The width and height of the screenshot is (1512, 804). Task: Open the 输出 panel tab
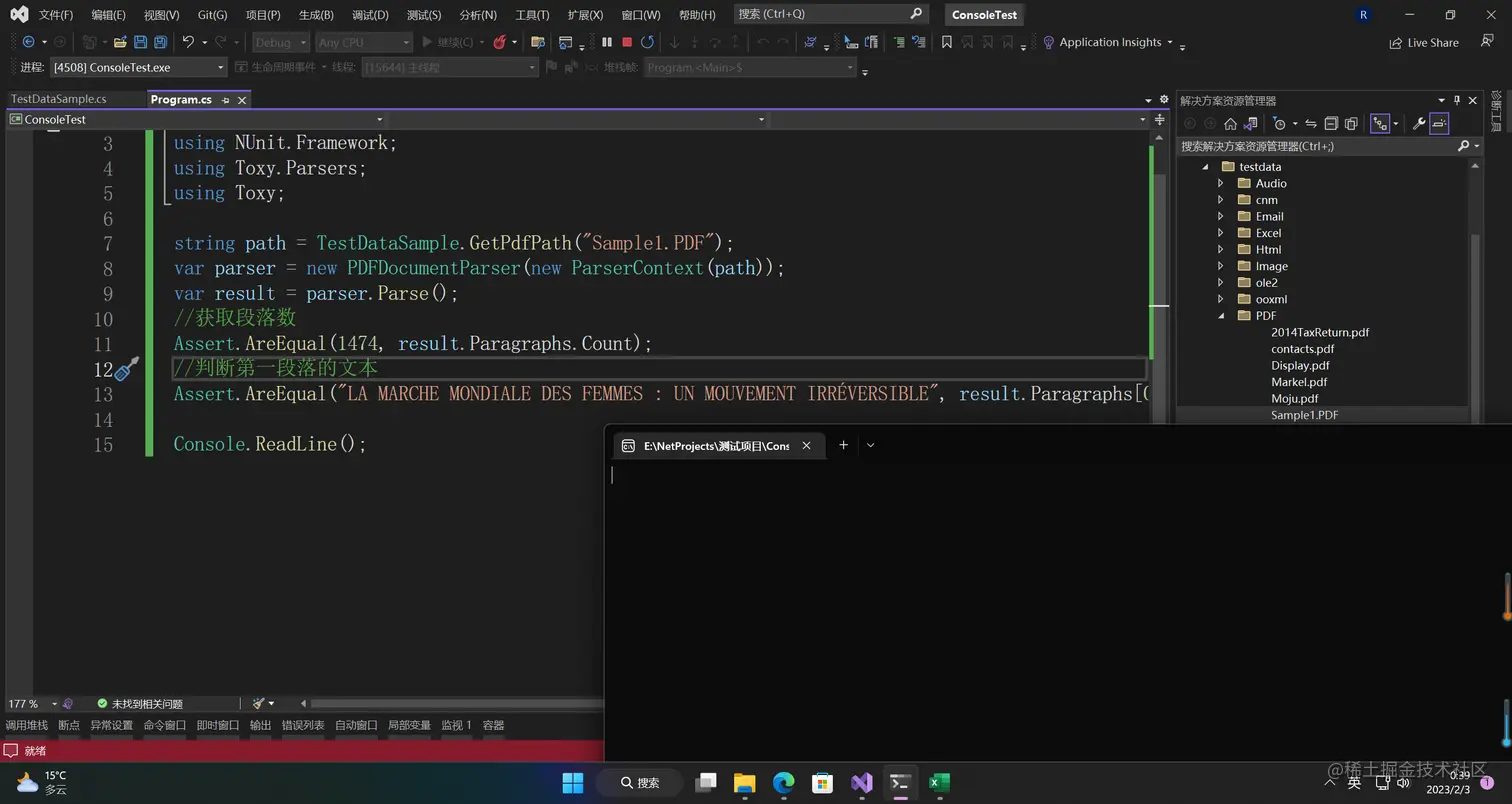click(260, 725)
